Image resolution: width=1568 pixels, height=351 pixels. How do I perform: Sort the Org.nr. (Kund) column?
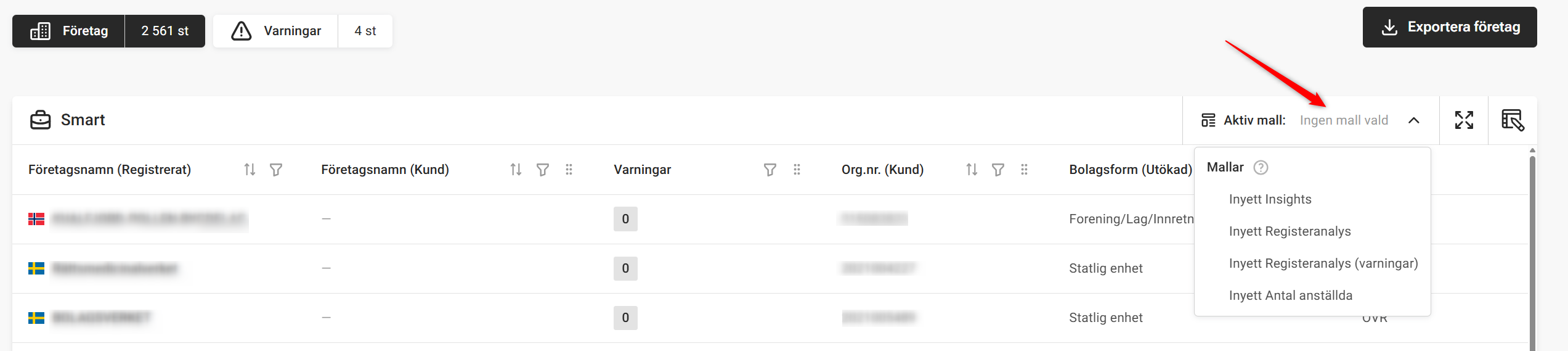pyautogui.click(x=972, y=170)
